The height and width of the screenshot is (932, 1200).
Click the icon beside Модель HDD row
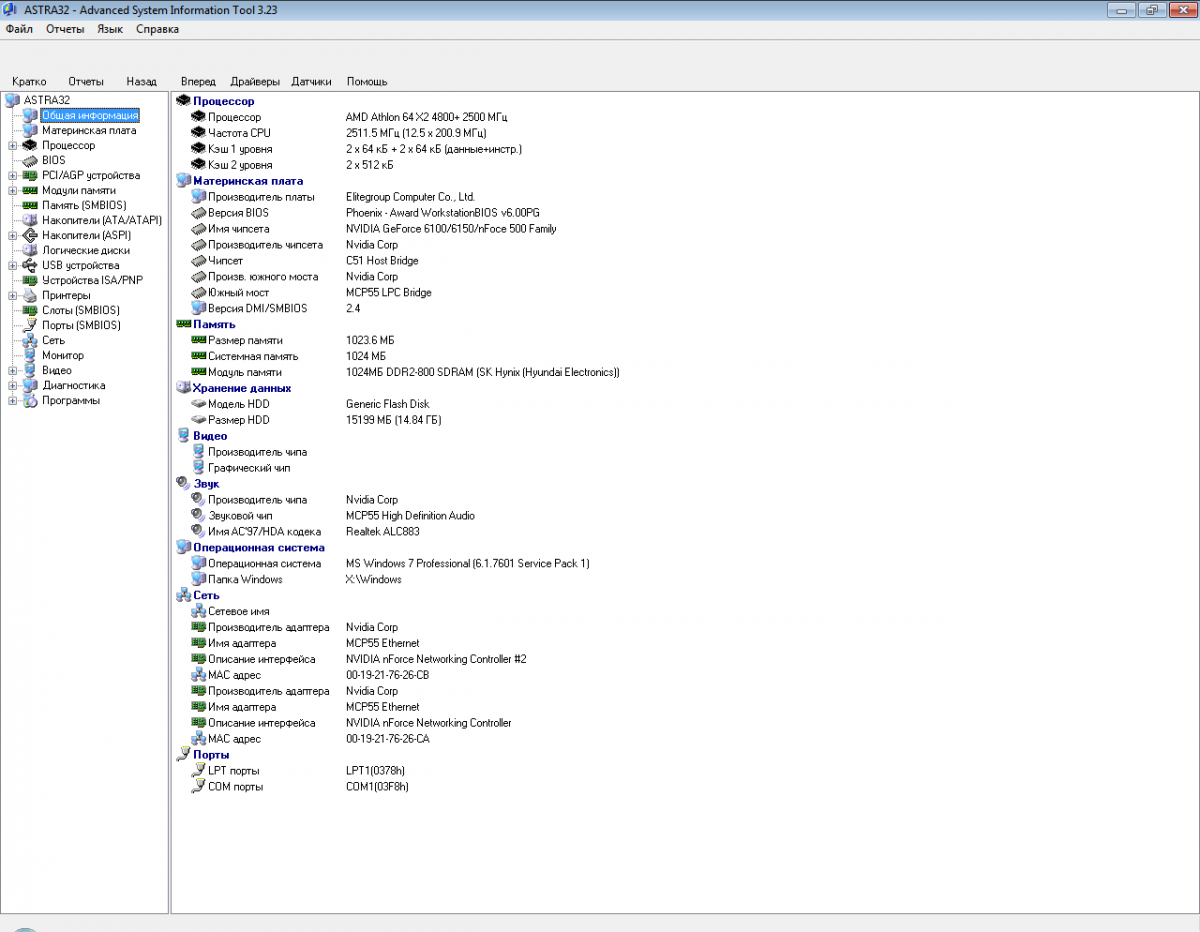198,404
